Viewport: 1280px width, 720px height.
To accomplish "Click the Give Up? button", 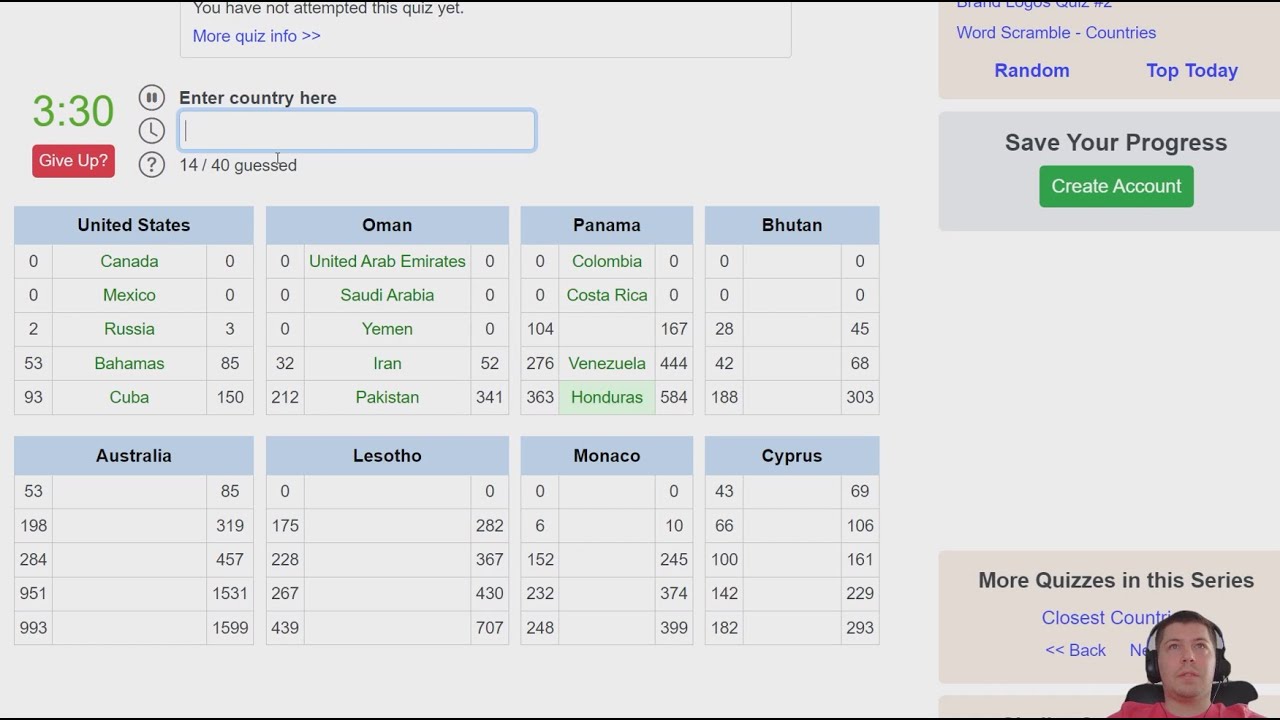I will 73,161.
